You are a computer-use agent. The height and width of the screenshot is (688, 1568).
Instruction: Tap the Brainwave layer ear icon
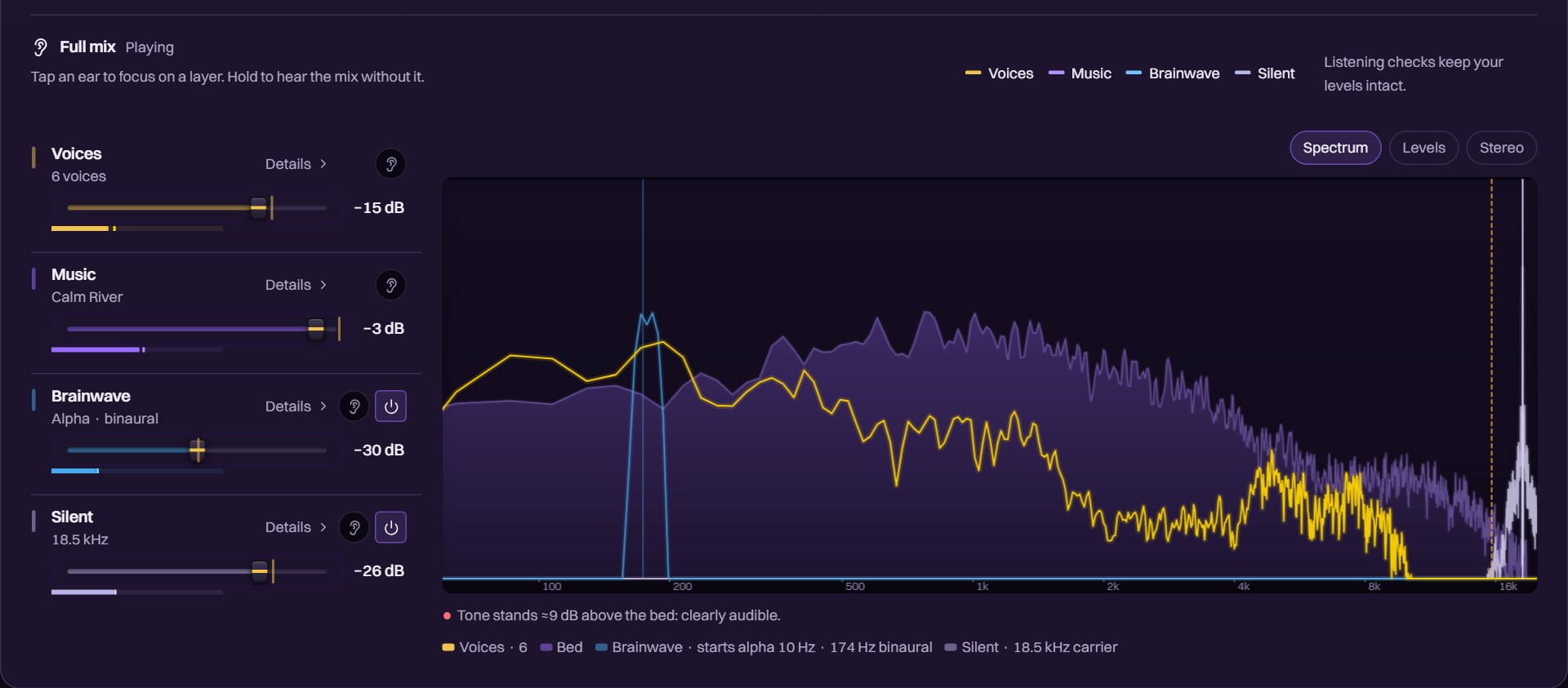tap(354, 406)
